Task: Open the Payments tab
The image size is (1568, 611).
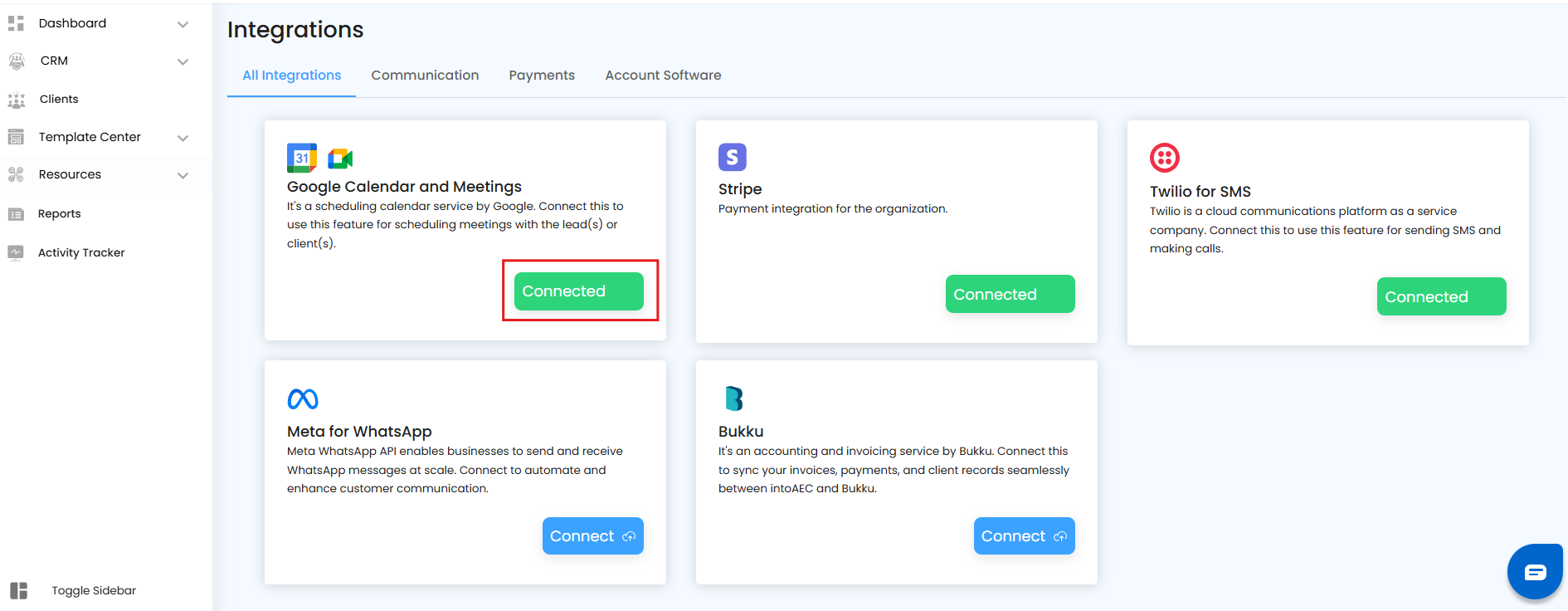Action: click(x=542, y=76)
